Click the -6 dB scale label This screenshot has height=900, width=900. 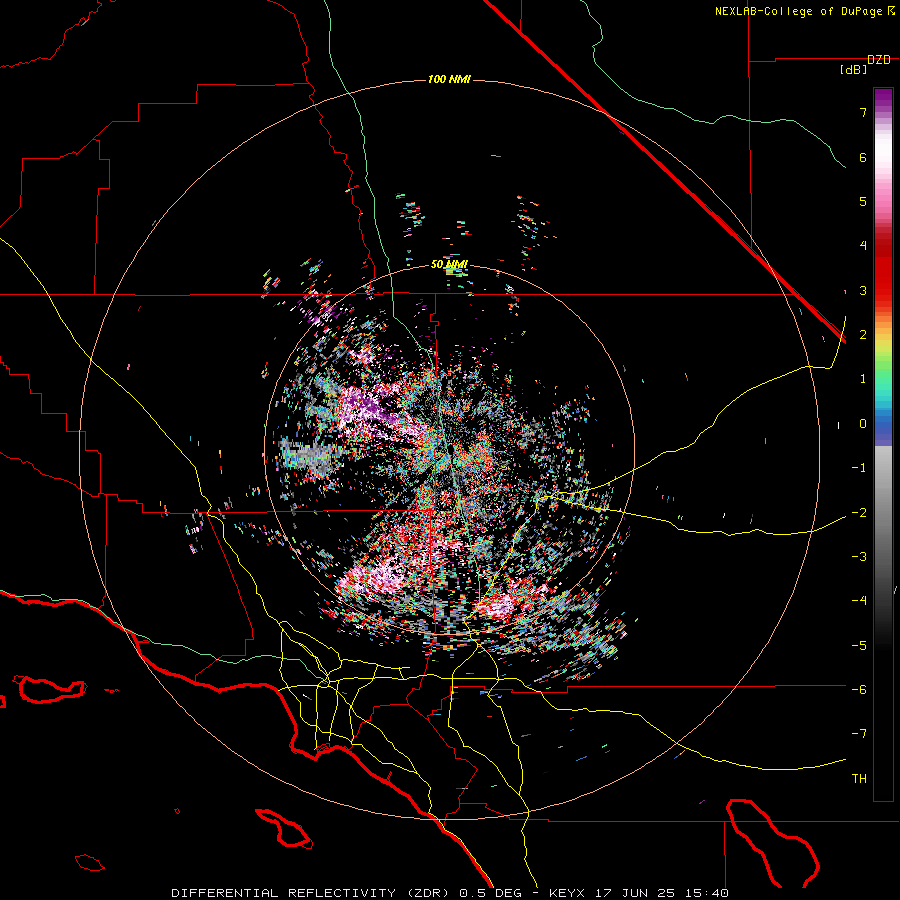tap(859, 690)
